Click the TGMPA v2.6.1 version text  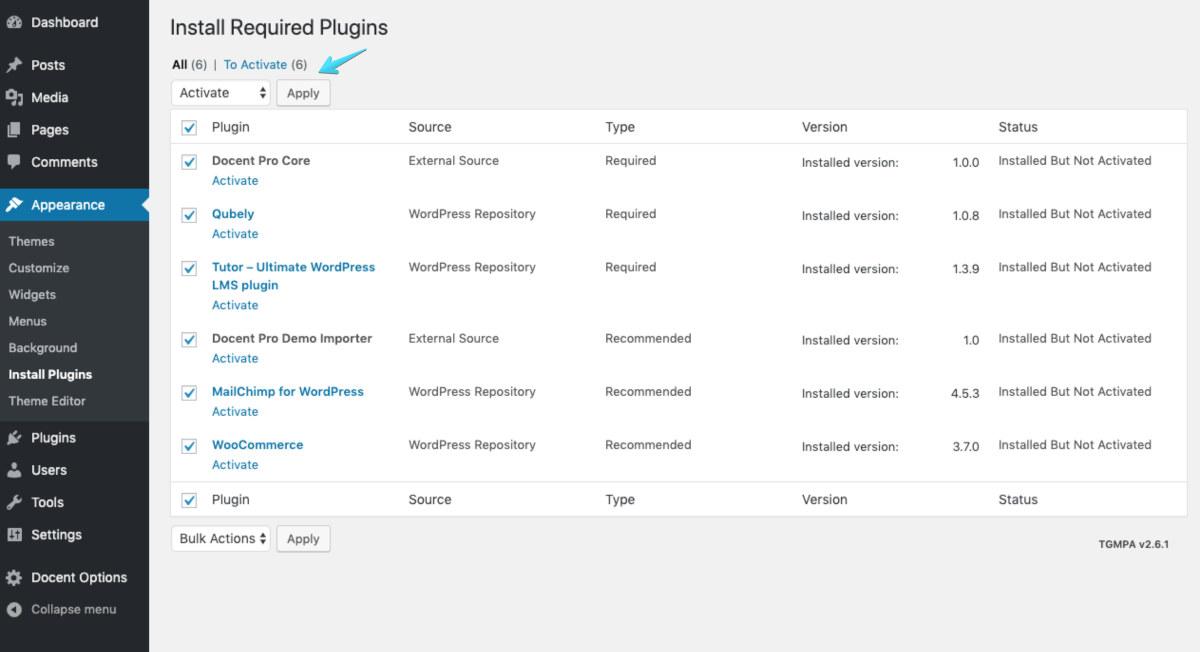[1133, 544]
